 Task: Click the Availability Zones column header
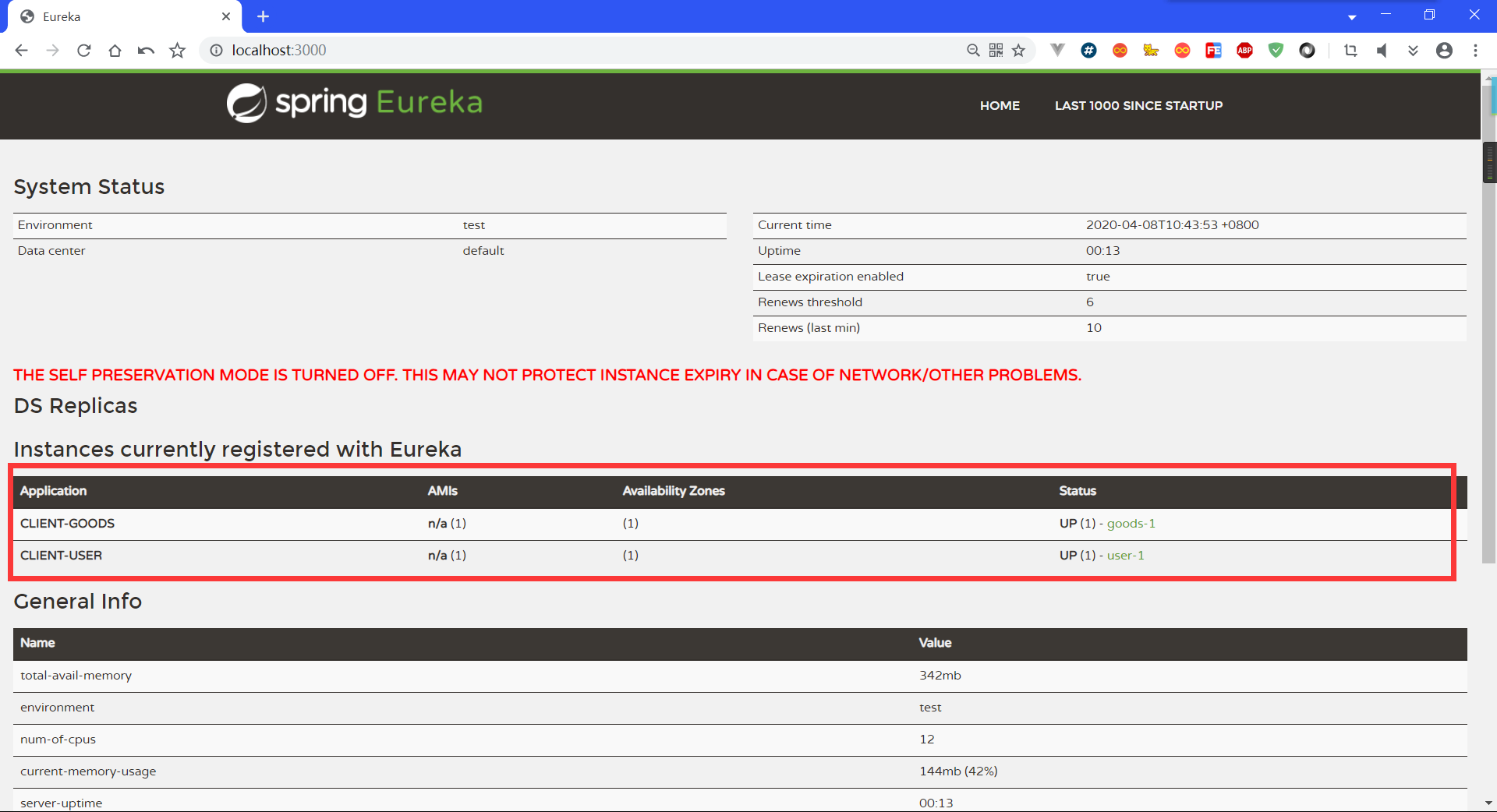click(674, 491)
